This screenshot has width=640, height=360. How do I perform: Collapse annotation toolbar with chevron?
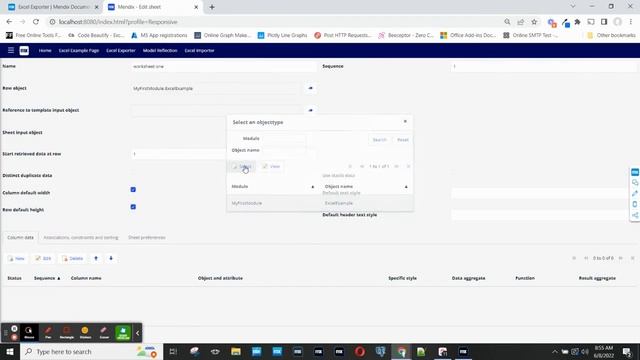tap(138, 333)
